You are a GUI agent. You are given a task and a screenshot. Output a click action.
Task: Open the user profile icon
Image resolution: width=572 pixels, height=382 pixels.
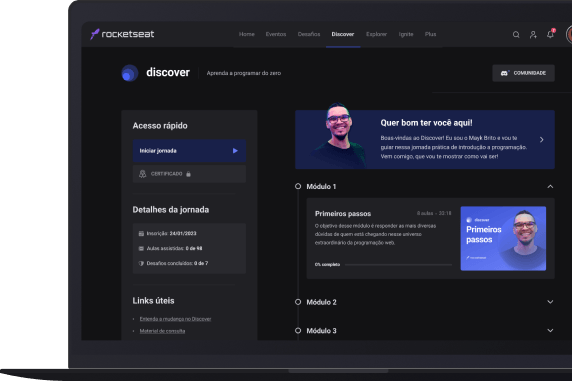(533, 35)
